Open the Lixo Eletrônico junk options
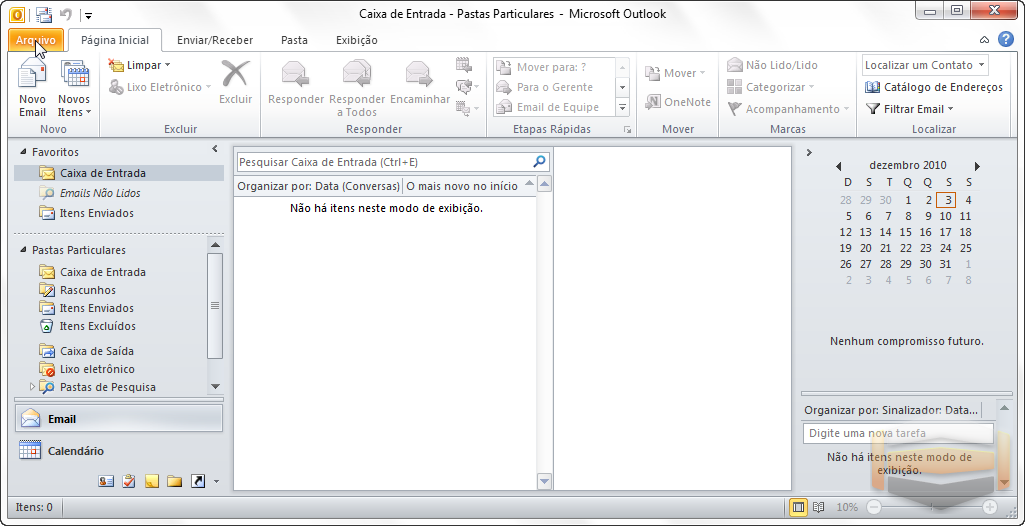Screen dimensions: 1025x526 [160, 87]
